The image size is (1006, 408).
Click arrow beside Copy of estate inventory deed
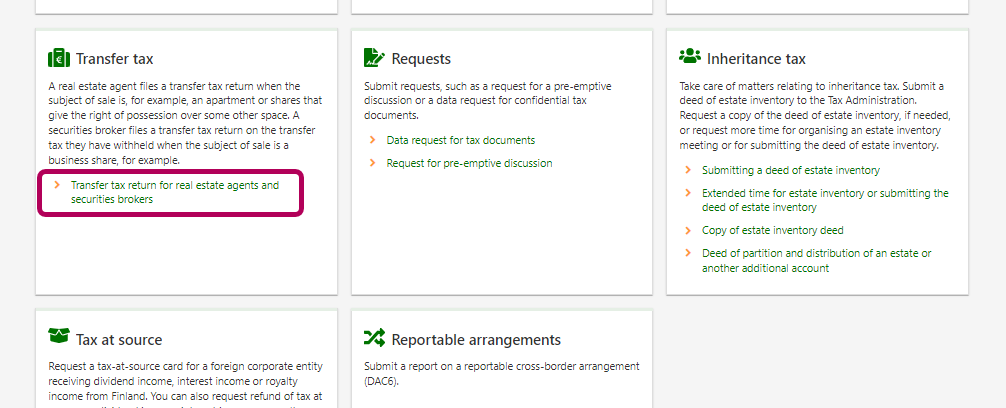(688, 230)
